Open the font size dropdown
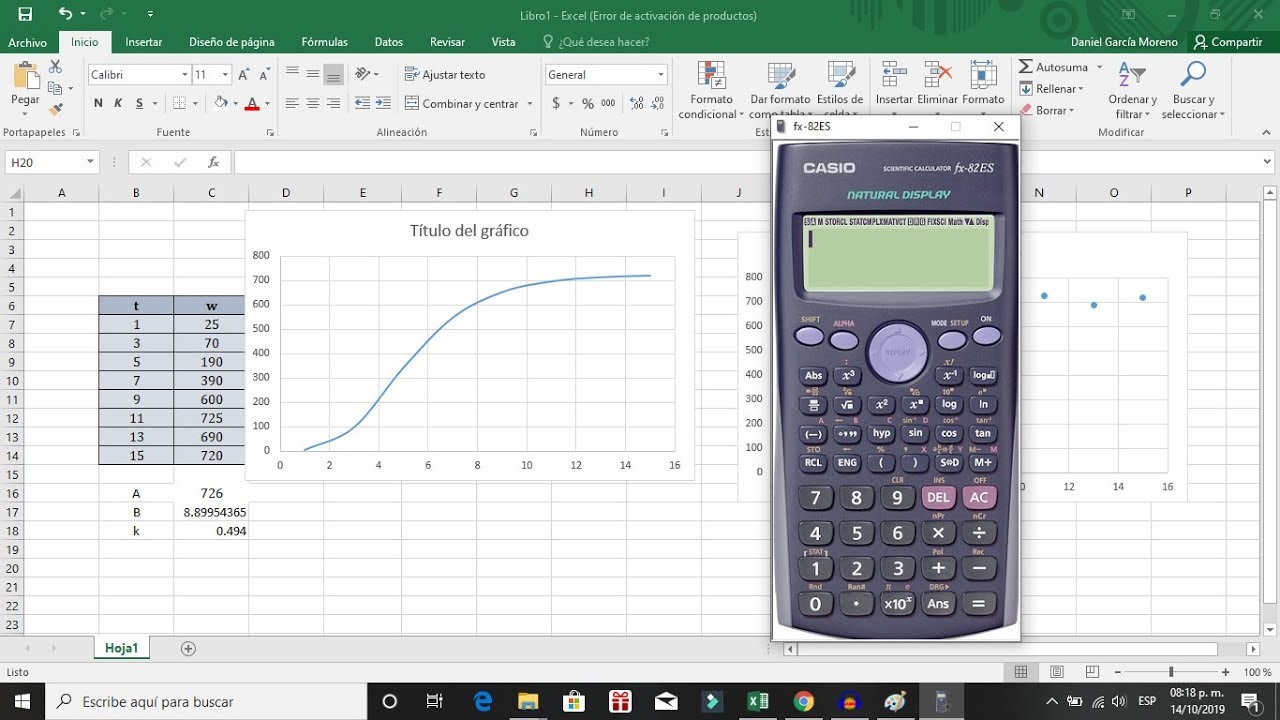The image size is (1280, 720). [226, 75]
